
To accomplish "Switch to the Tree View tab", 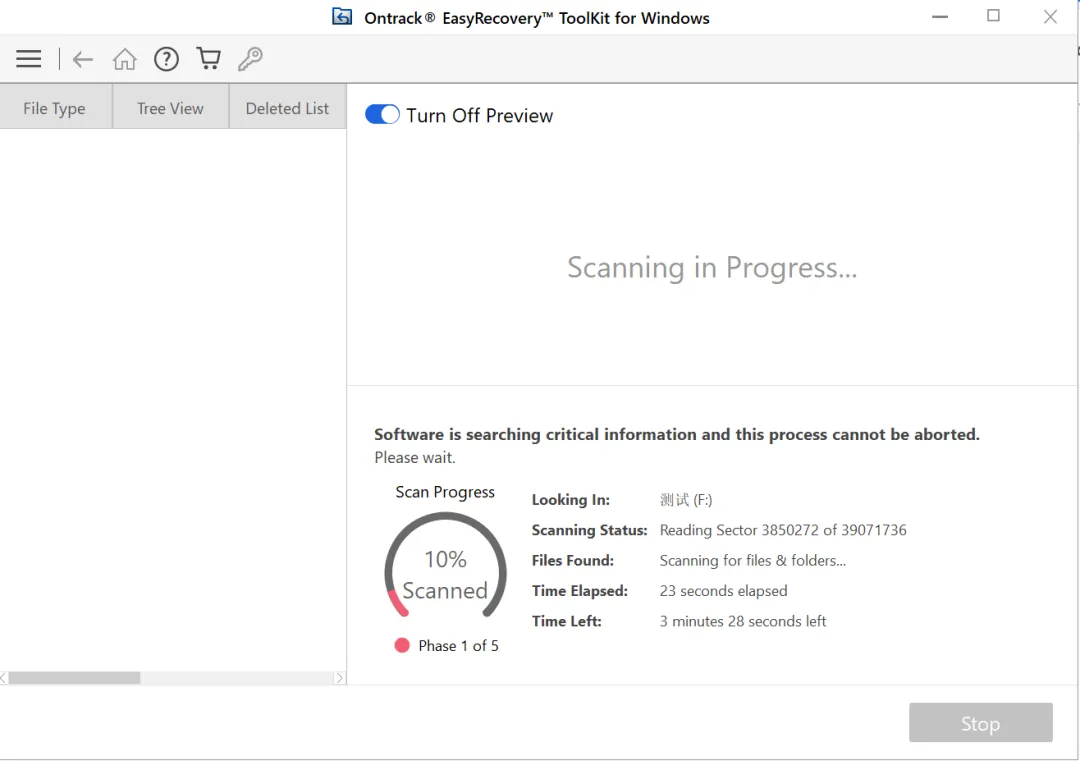I will tap(170, 108).
